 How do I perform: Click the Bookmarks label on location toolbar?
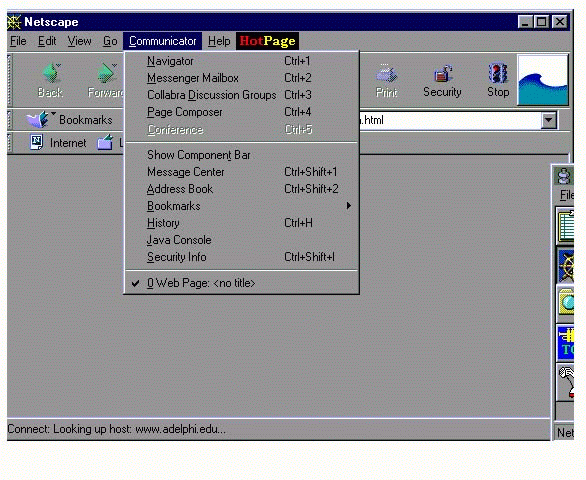pyautogui.click(x=86, y=120)
